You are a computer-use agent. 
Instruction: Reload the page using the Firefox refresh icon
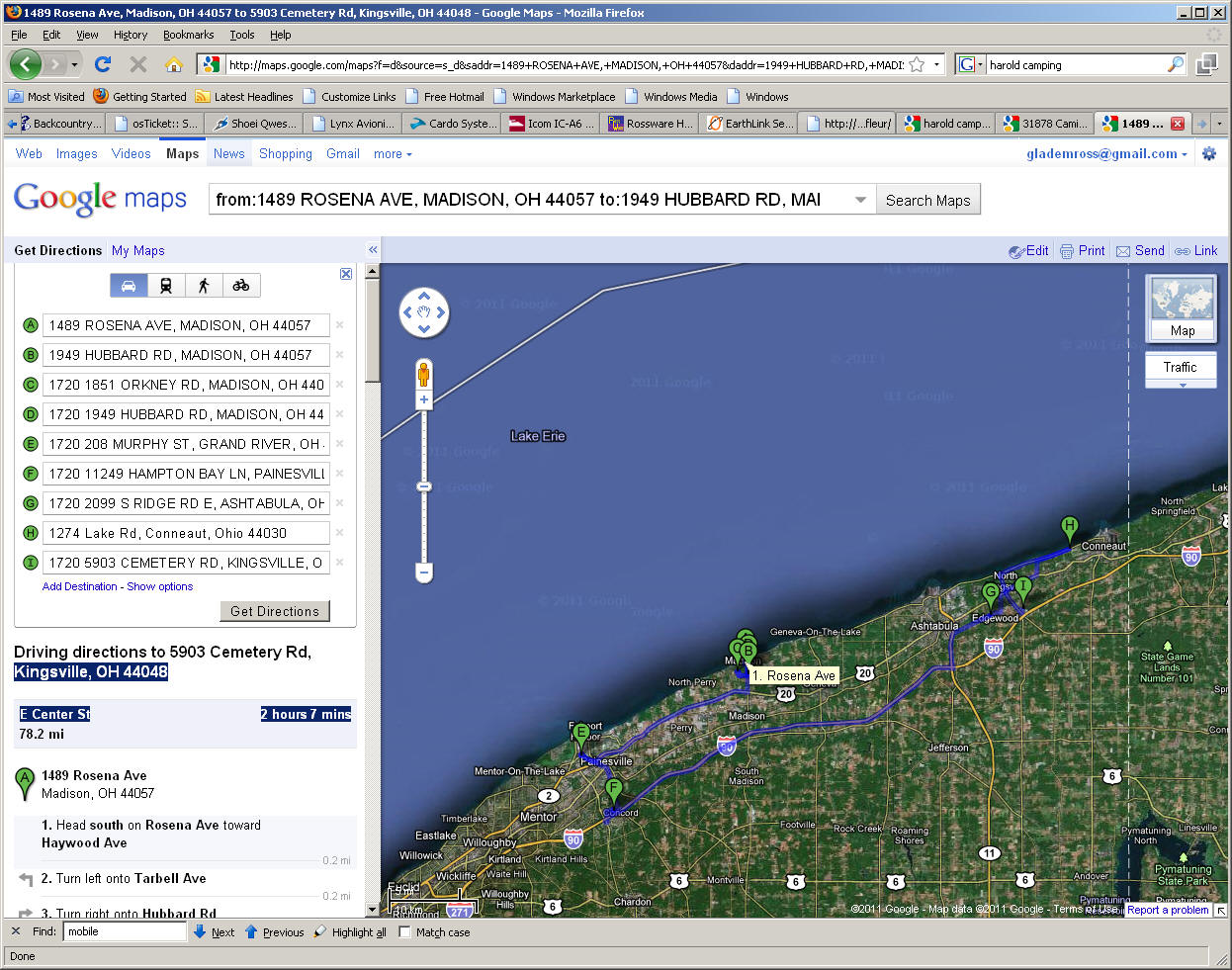103,64
